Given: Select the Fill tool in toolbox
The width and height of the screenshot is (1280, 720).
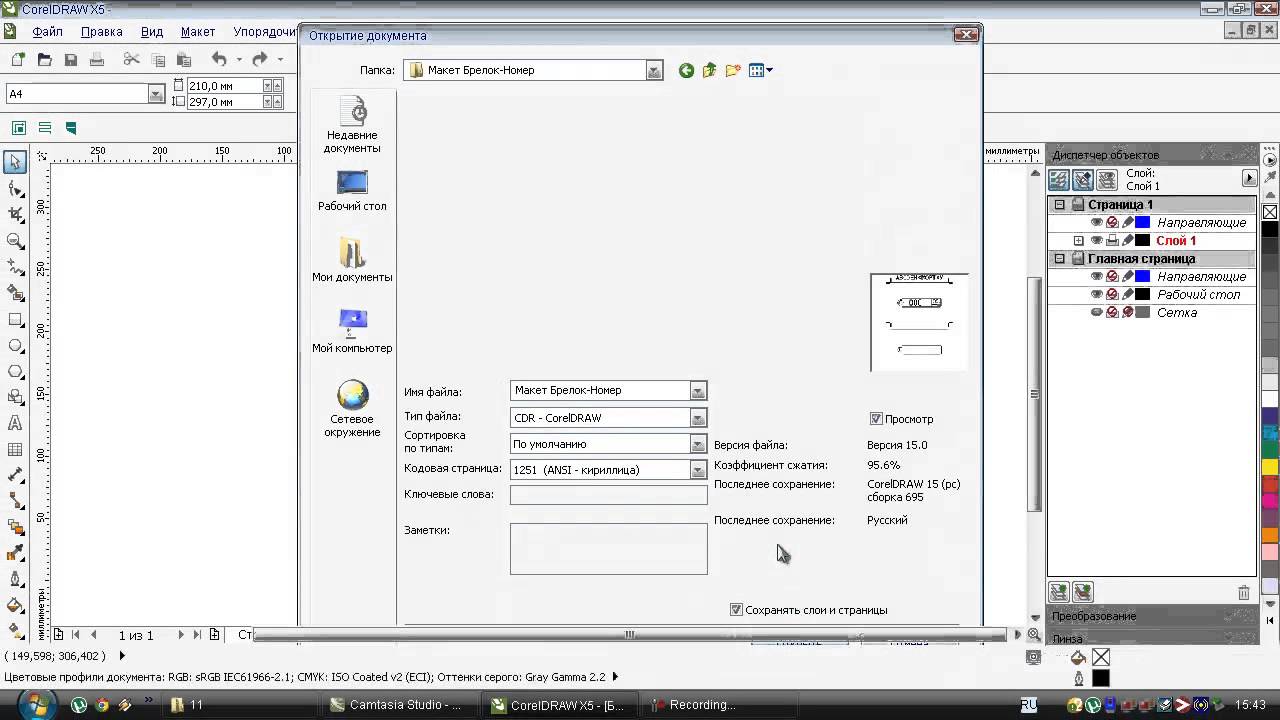Looking at the screenshot, I should coord(15,605).
